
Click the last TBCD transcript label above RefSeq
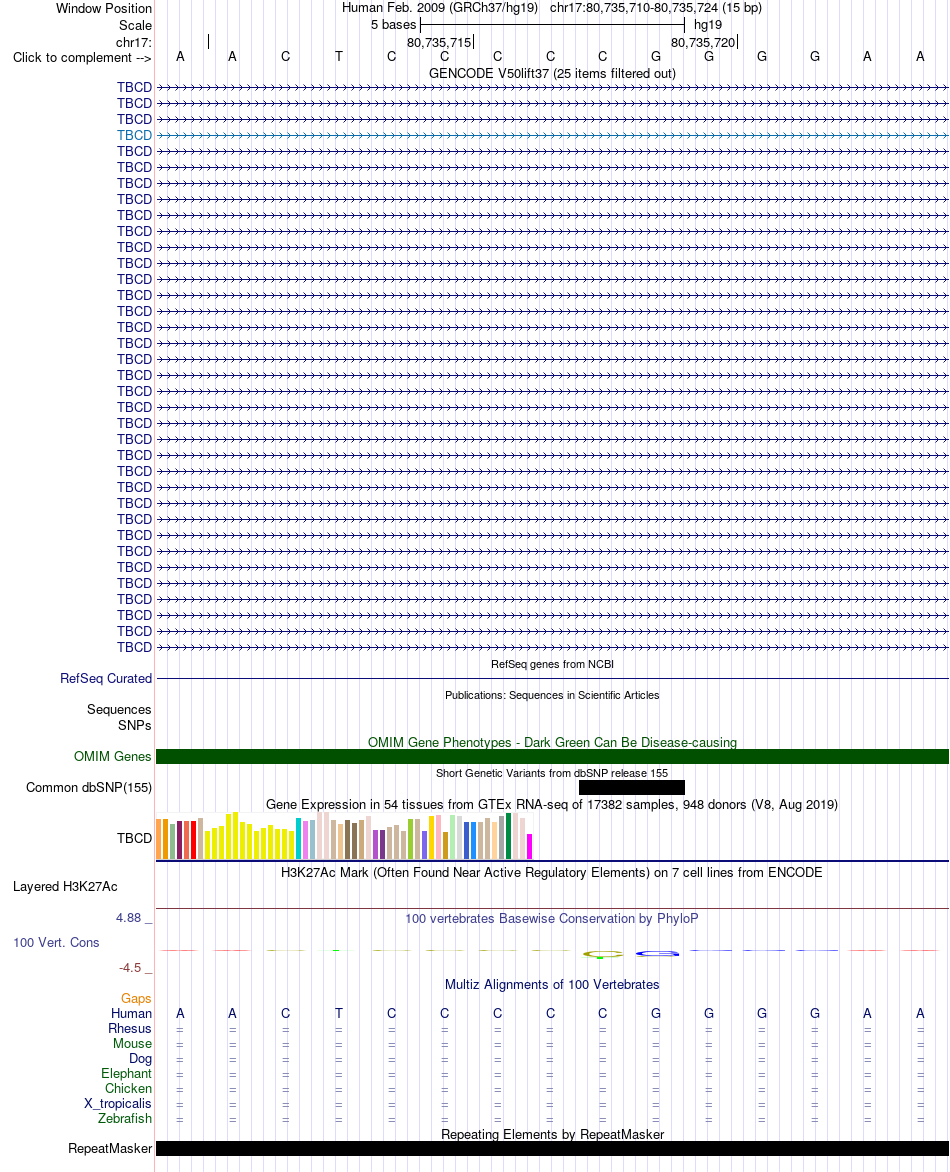click(134, 647)
